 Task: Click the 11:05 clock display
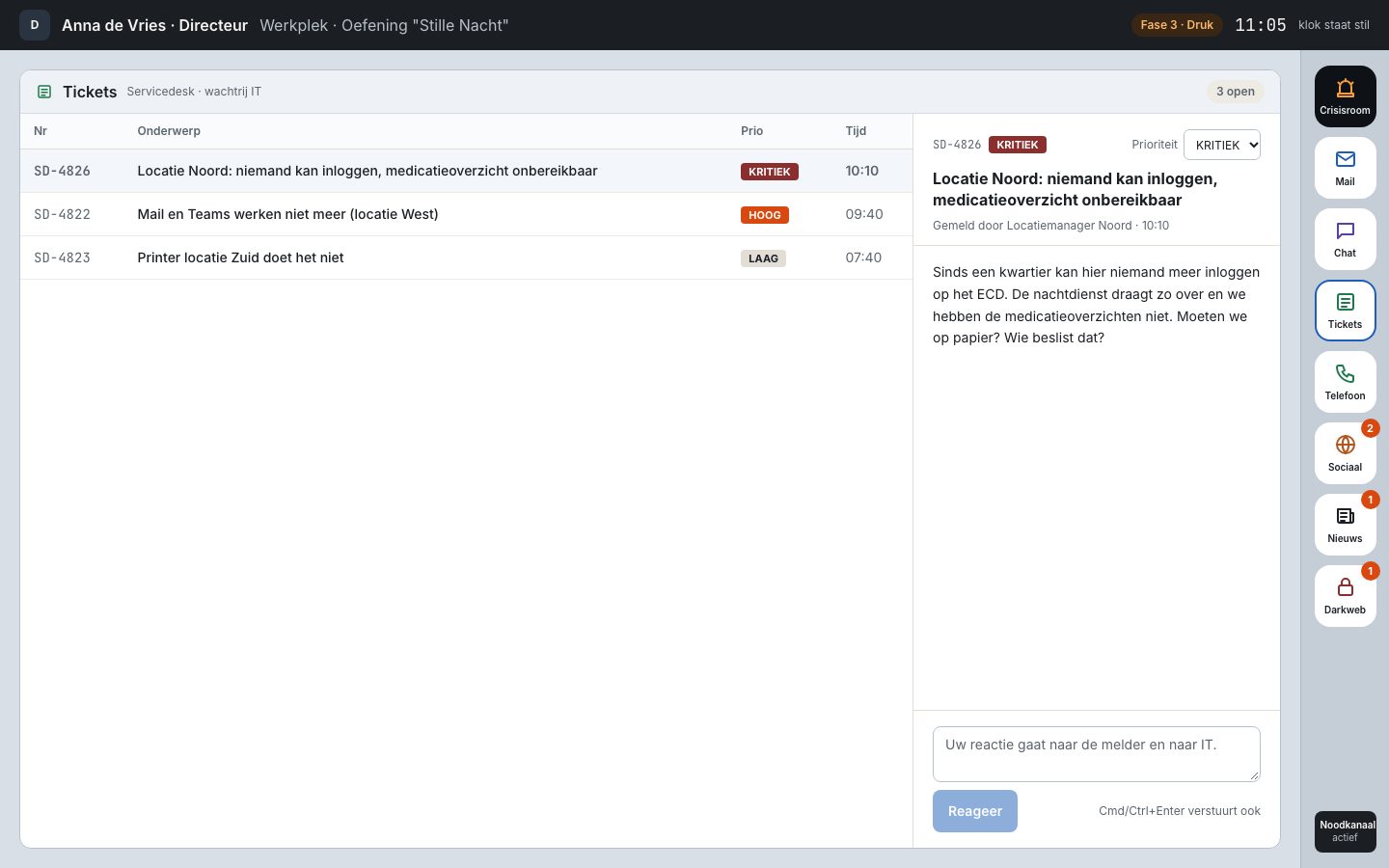(1261, 25)
